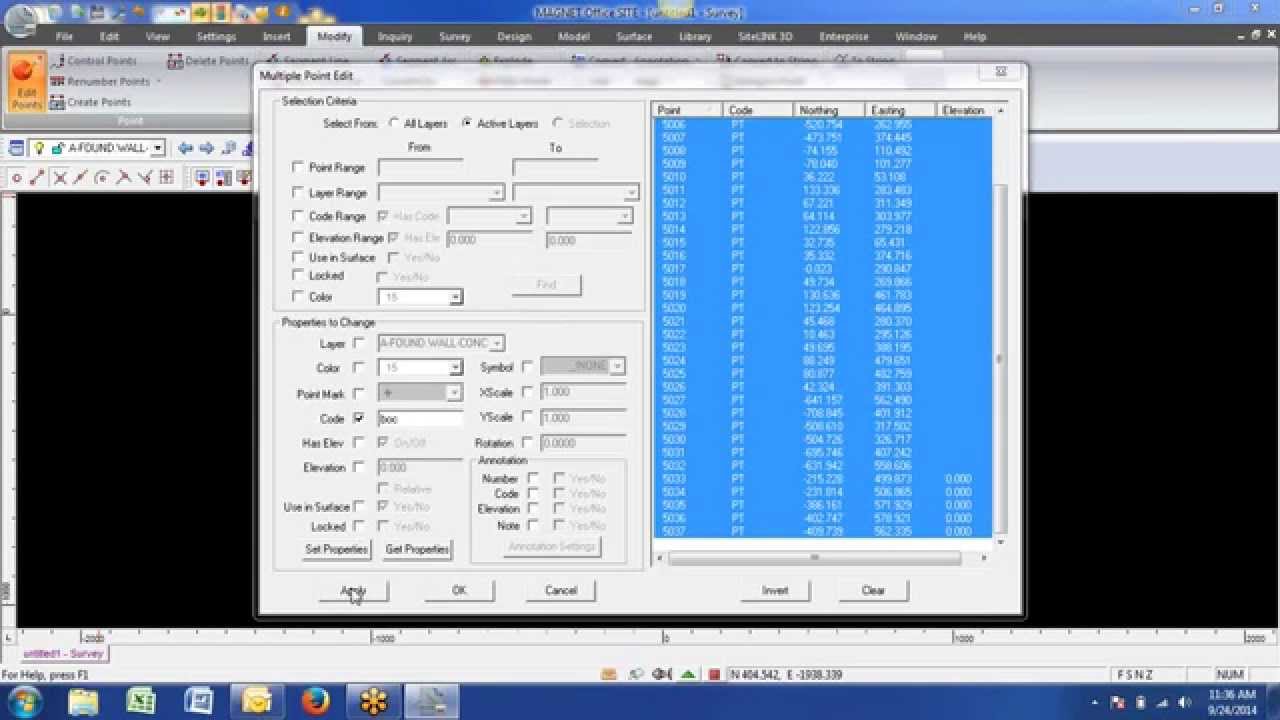Switch to the Inquiry ribbon tab

point(395,36)
